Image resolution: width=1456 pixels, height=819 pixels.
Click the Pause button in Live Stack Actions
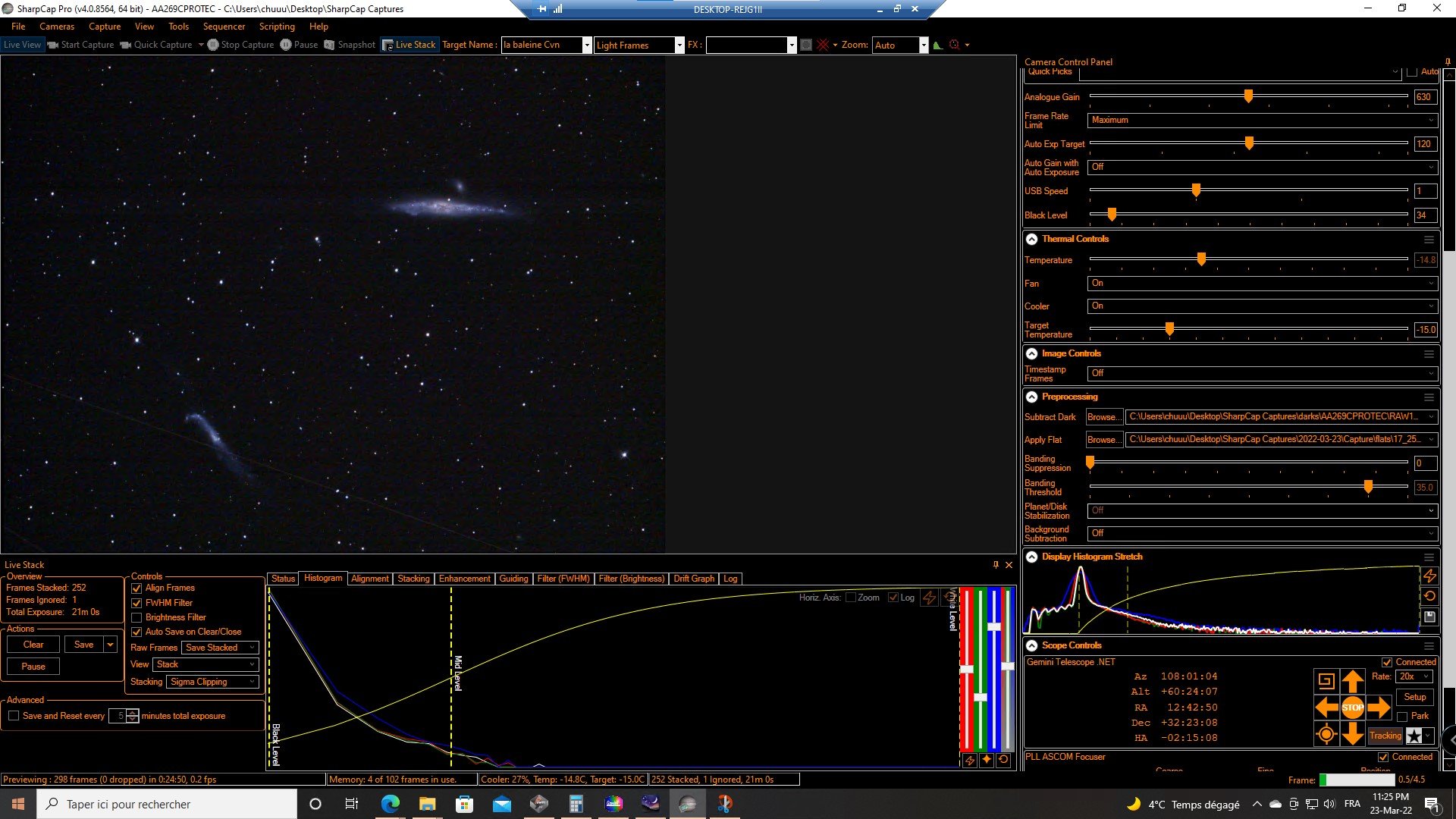click(33, 667)
